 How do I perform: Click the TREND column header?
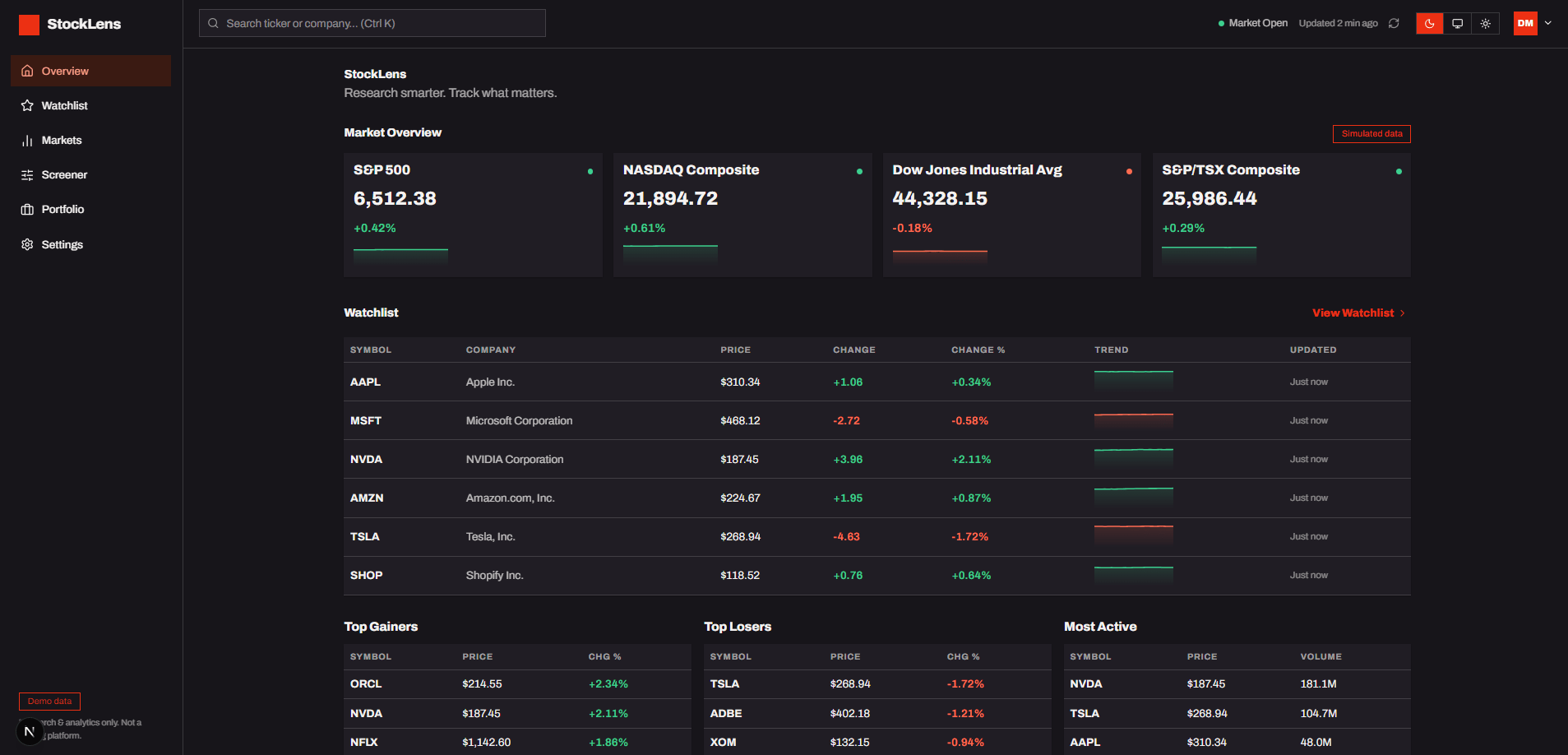(x=1112, y=350)
